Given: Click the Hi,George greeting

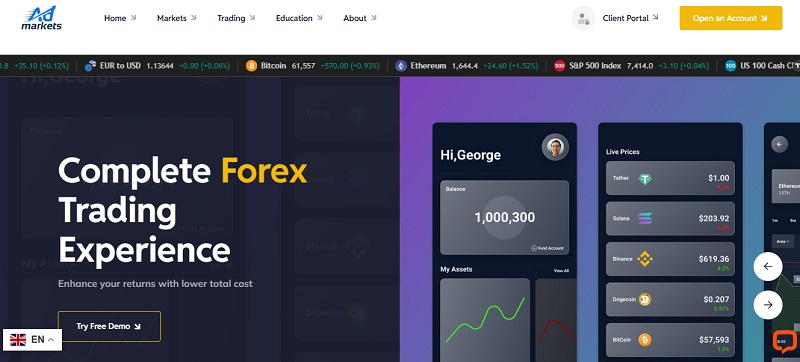Looking at the screenshot, I should pyautogui.click(x=470, y=155).
